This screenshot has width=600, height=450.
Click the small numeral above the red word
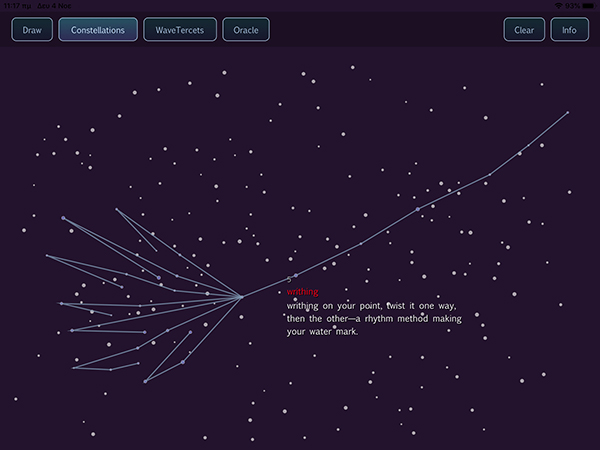(289, 279)
